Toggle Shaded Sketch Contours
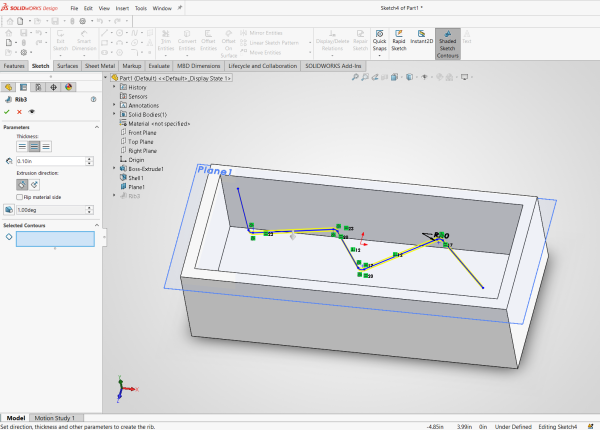This screenshot has height=430, width=600. [x=447, y=44]
